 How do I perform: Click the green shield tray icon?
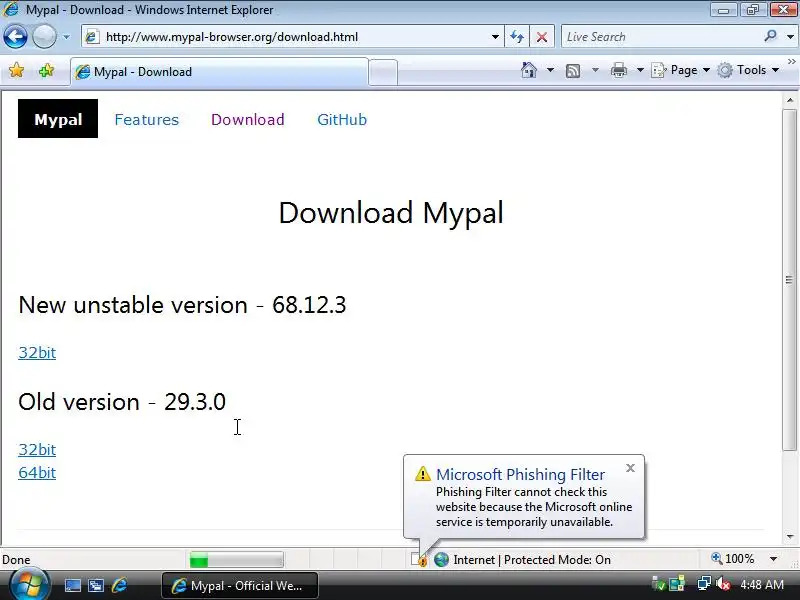point(658,584)
